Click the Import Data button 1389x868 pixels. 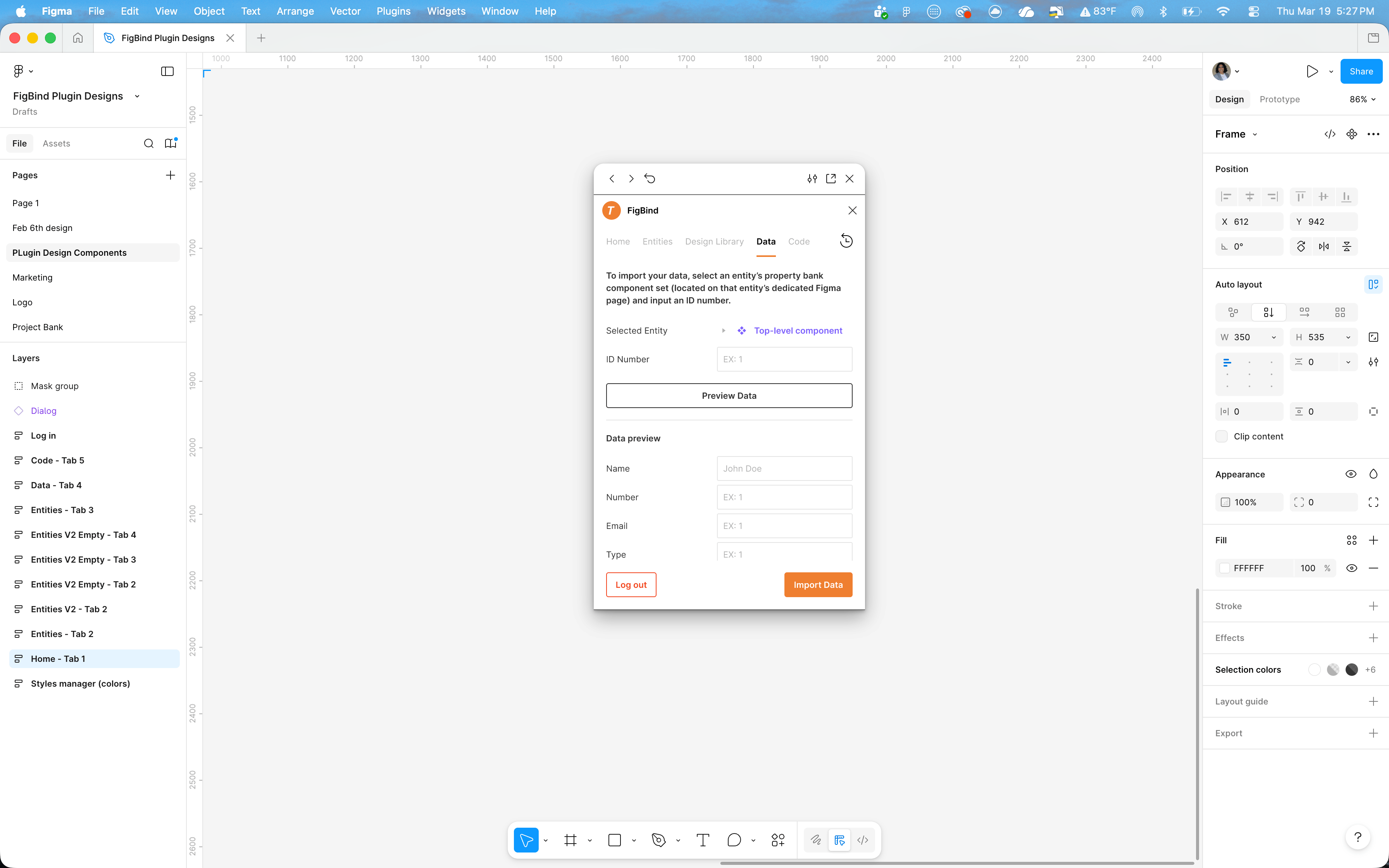818,584
